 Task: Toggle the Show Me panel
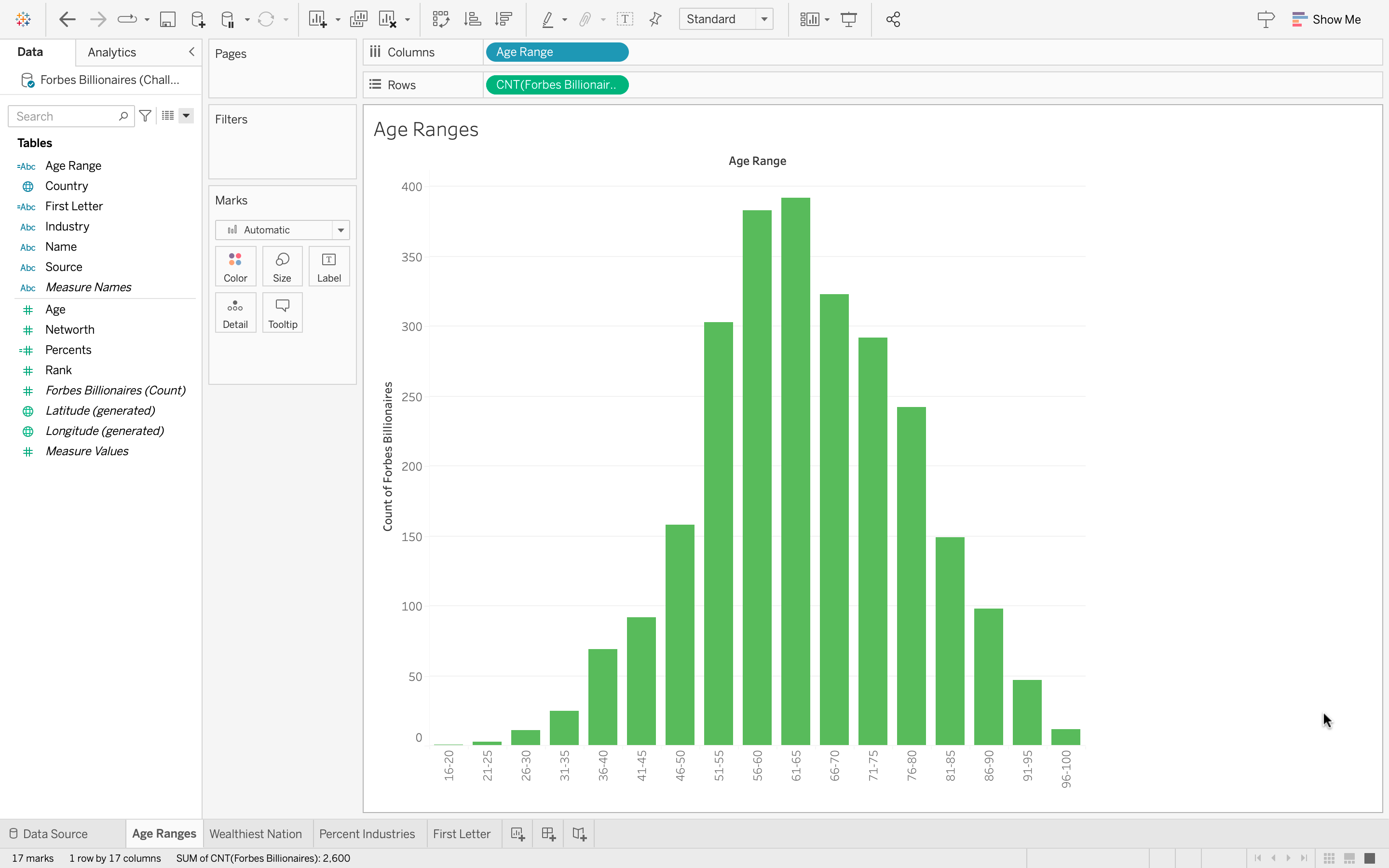pos(1326,19)
